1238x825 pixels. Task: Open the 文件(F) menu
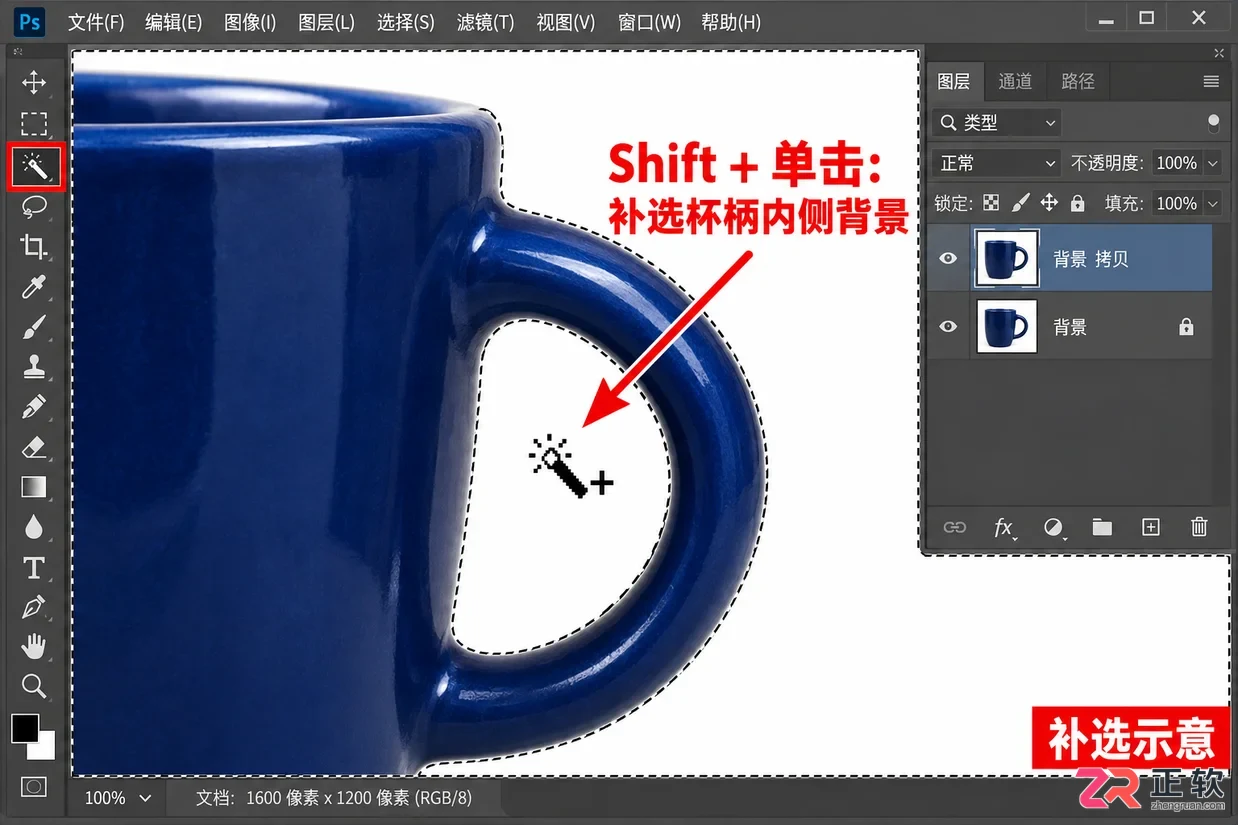[96, 22]
